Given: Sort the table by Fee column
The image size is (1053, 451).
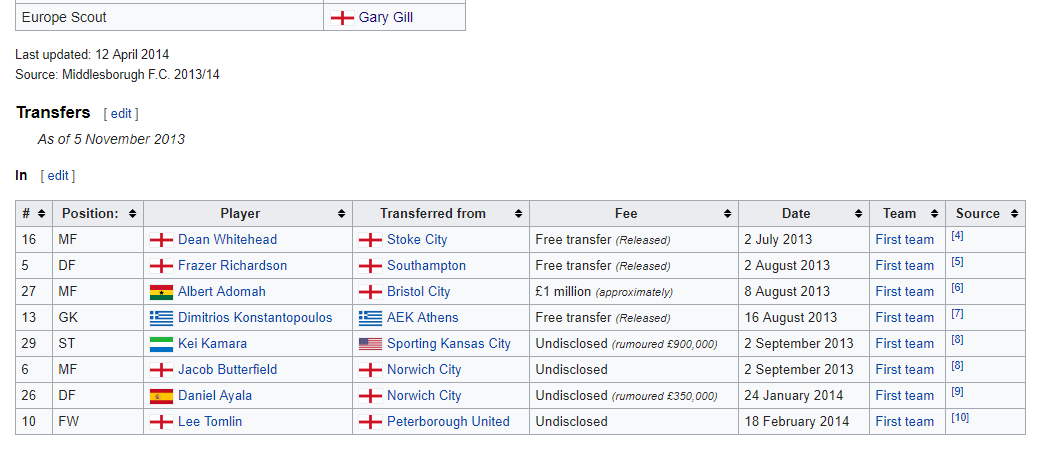Looking at the screenshot, I should tap(728, 214).
